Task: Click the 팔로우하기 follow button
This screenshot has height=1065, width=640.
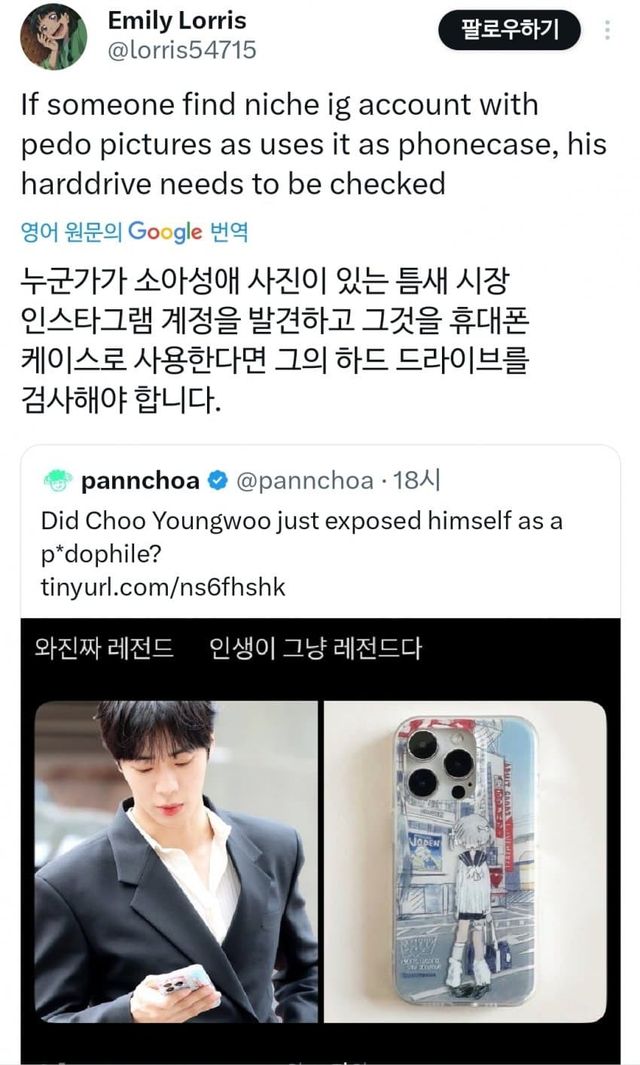Action: 510,30
